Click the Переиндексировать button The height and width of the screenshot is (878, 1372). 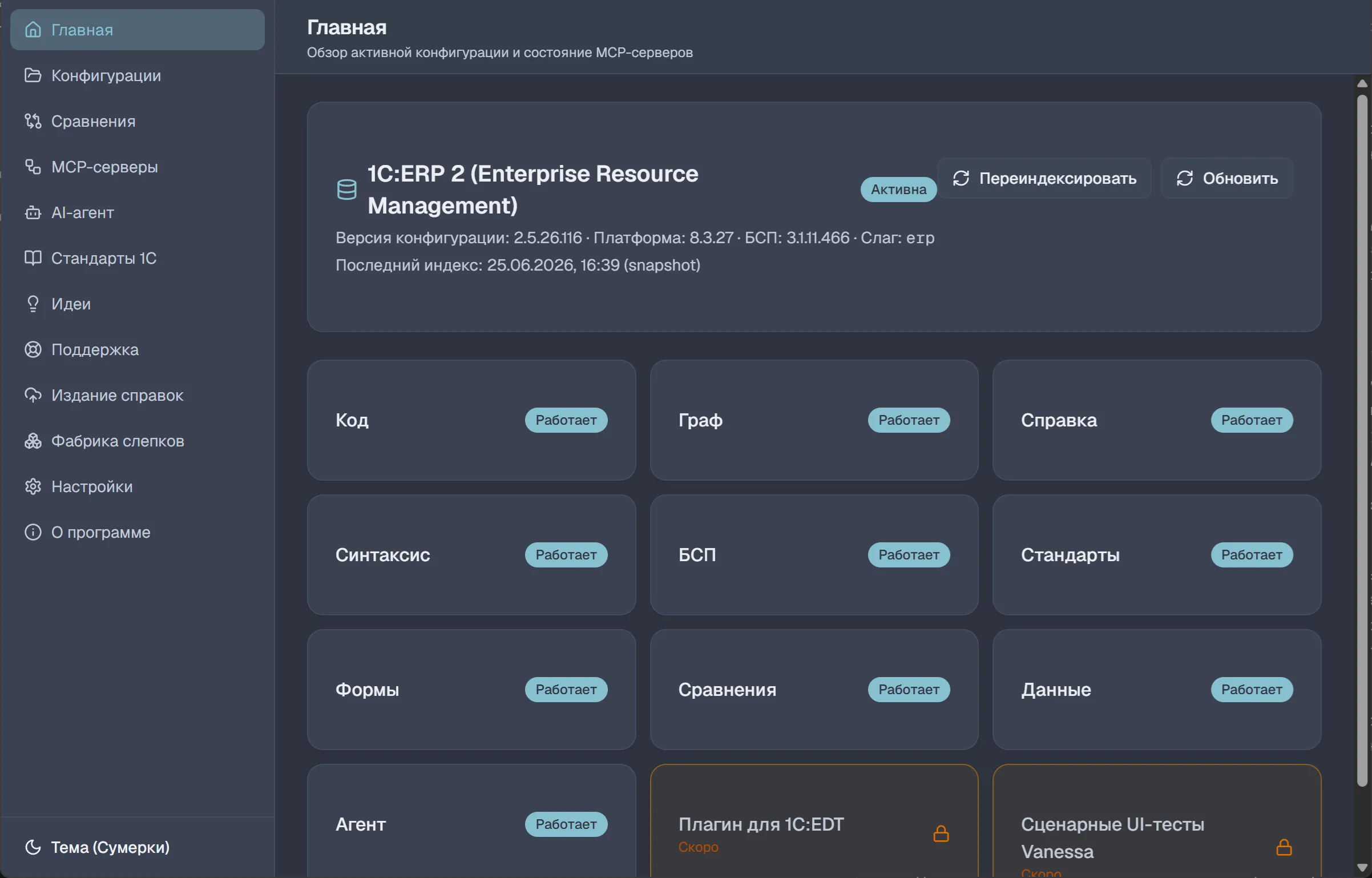(x=1044, y=178)
